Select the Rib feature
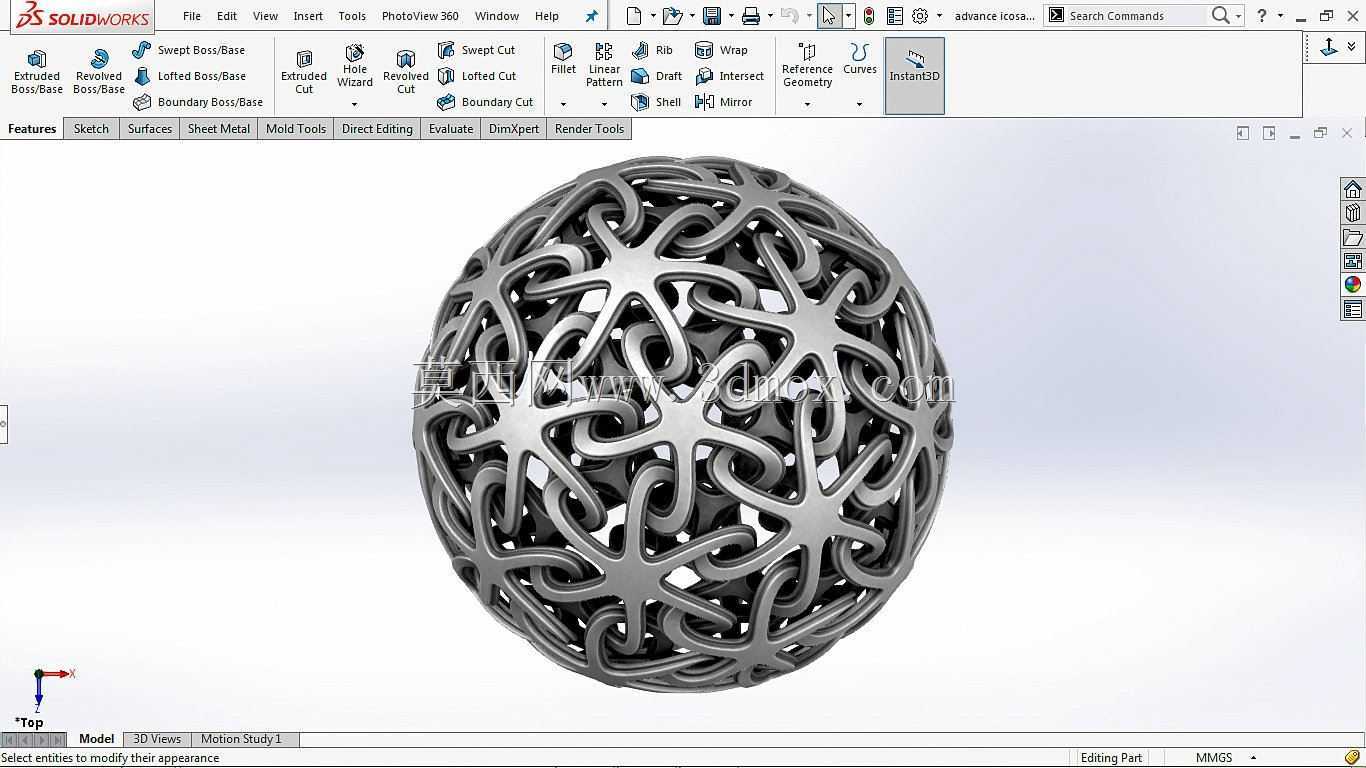Screen dimensions: 1366x768 [653, 50]
